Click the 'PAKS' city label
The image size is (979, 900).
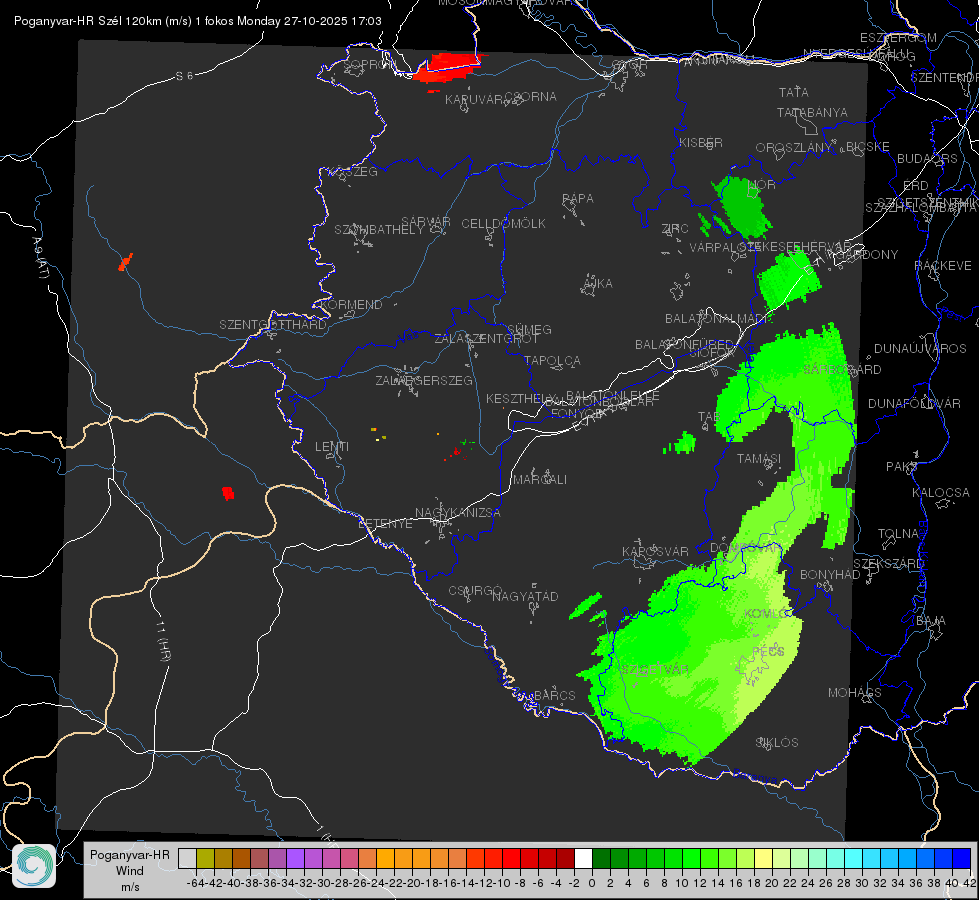(902, 467)
